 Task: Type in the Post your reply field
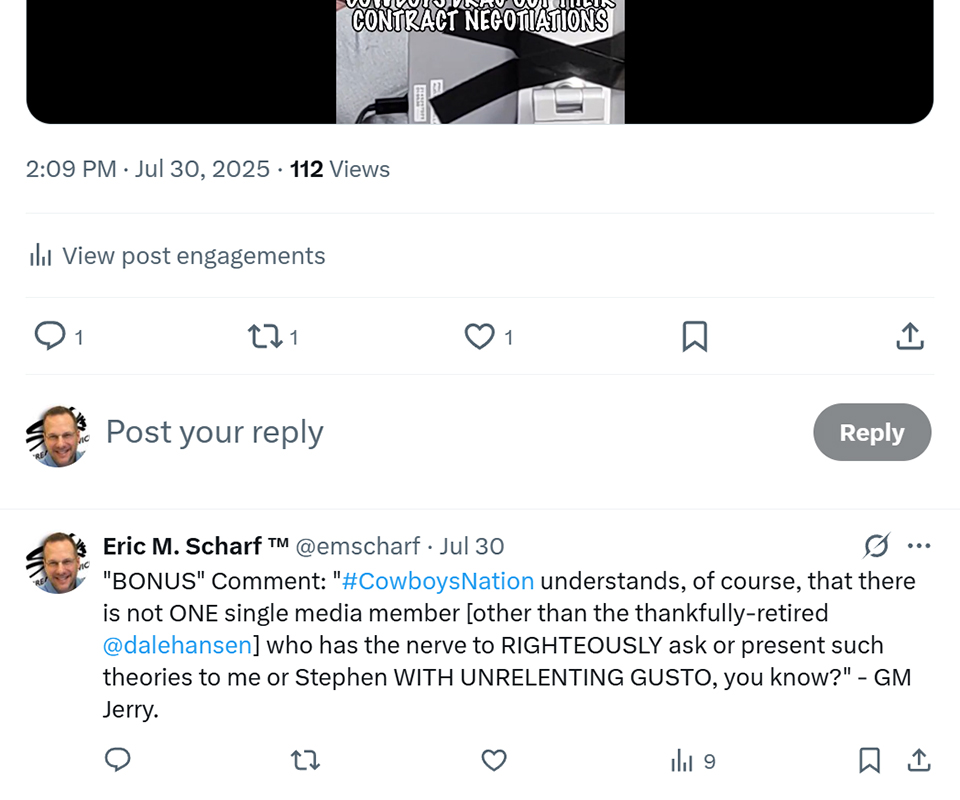click(400, 432)
